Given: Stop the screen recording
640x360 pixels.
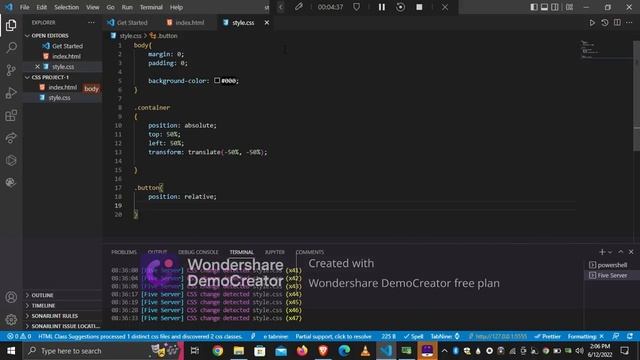Looking at the screenshot, I should [419, 7].
